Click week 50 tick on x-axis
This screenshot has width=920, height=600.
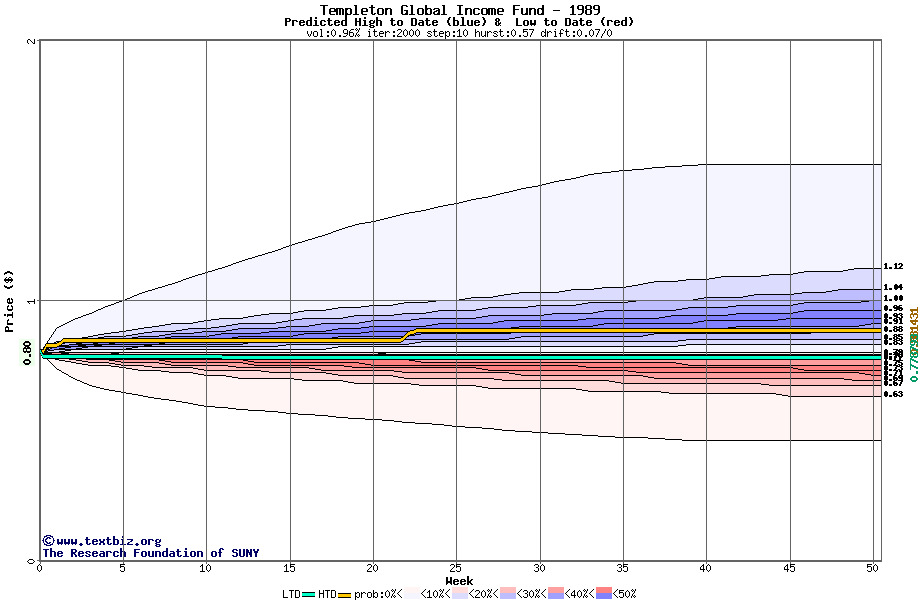[873, 568]
